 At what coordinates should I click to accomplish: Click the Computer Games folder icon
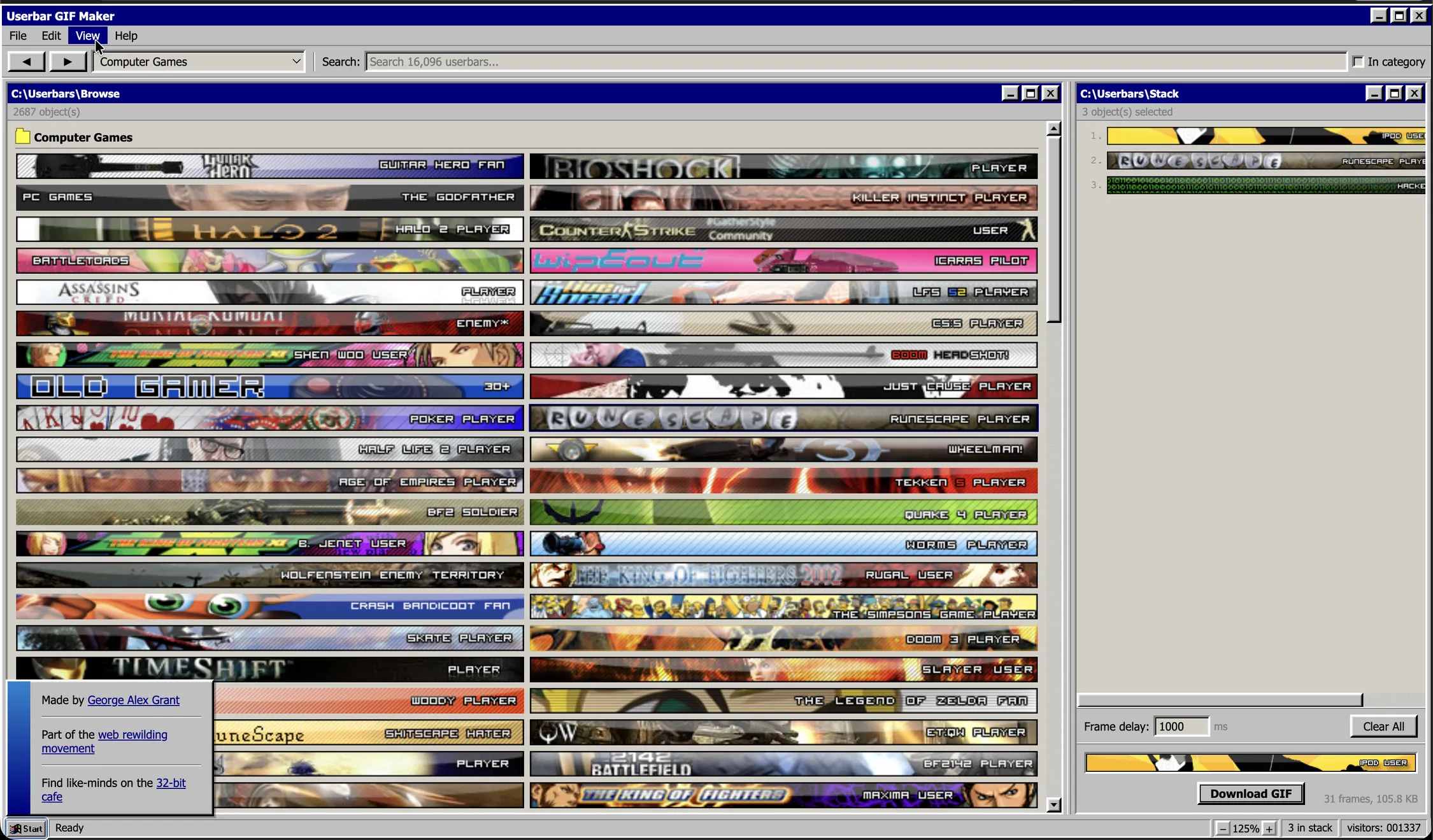pyautogui.click(x=23, y=136)
